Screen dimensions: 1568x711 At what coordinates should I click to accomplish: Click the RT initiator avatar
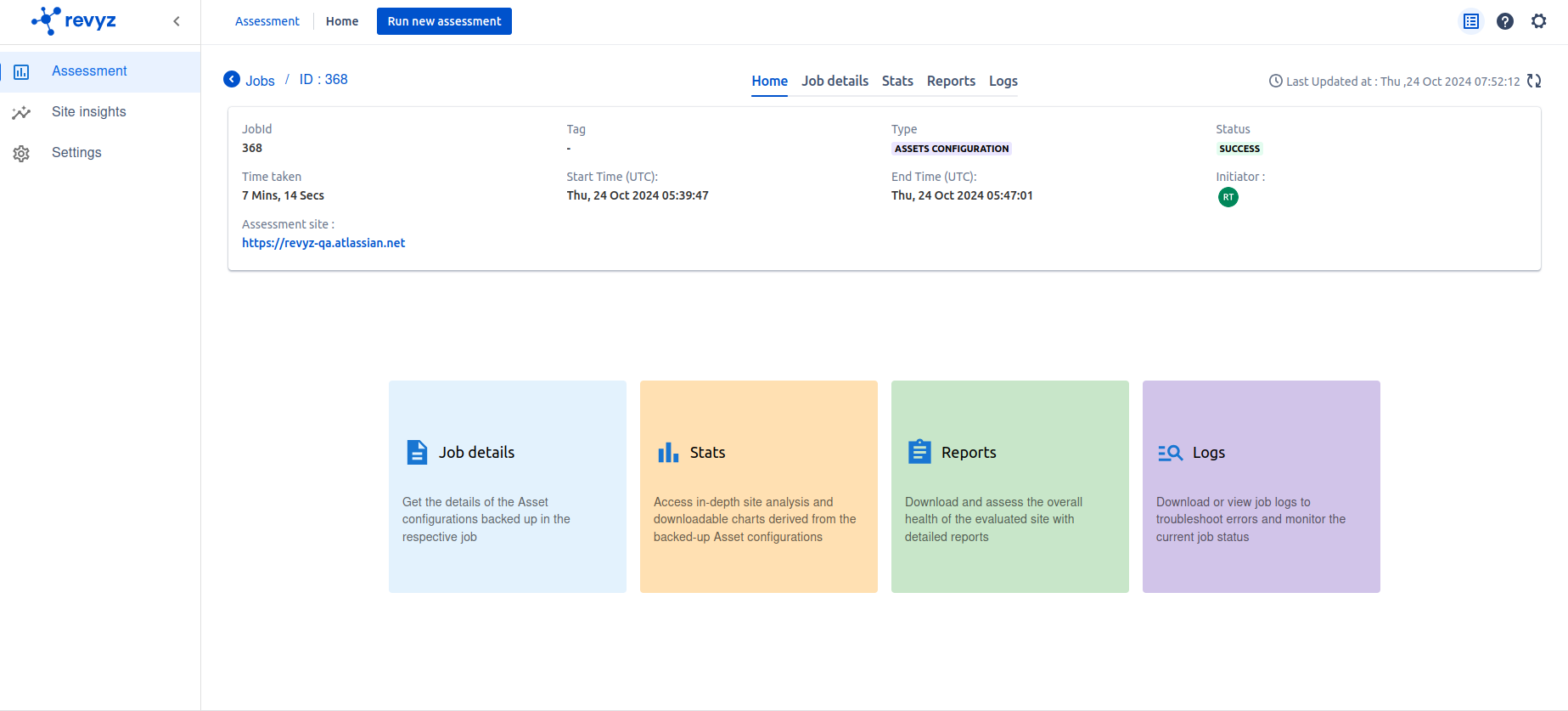click(x=1228, y=197)
